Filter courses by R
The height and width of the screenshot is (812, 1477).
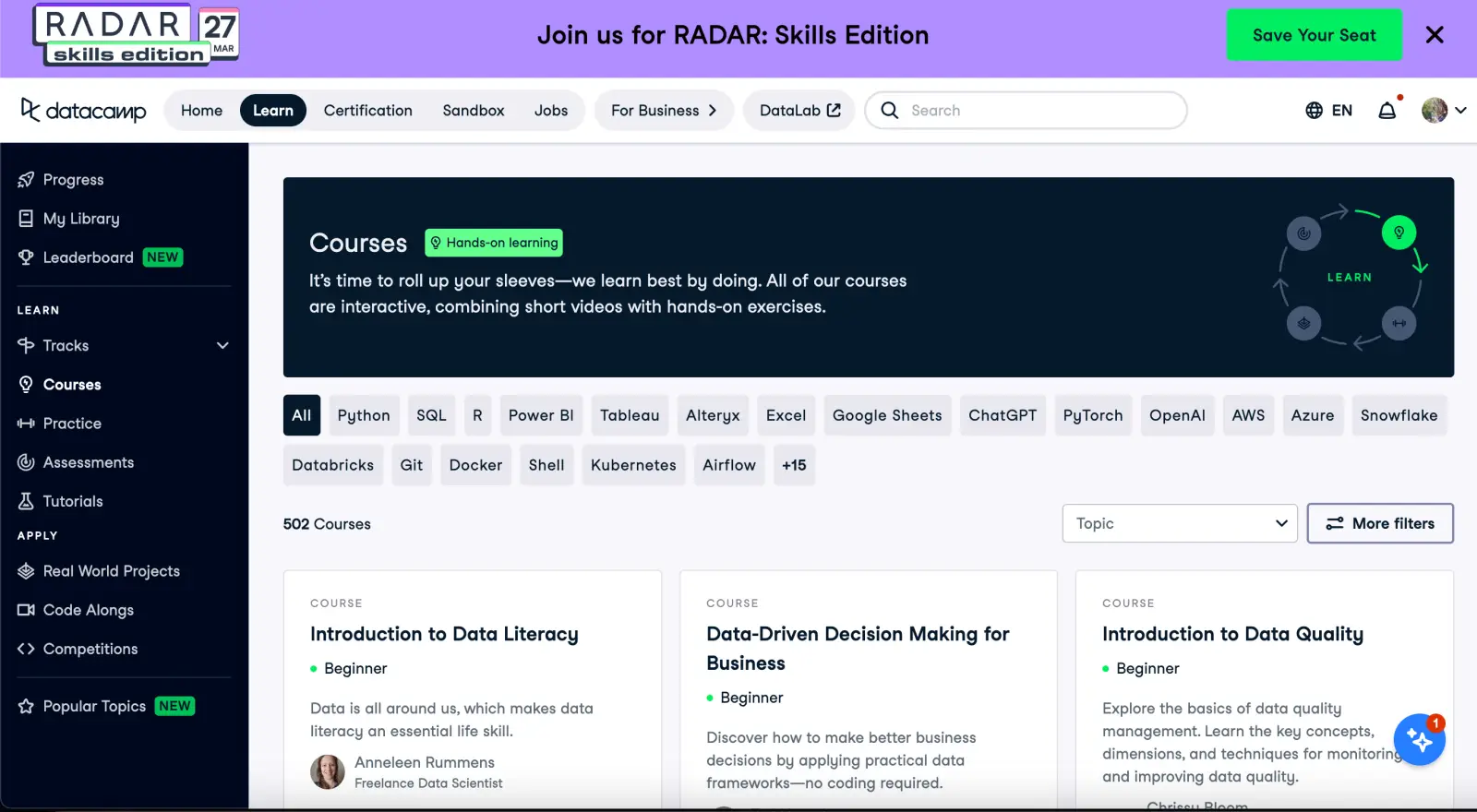pos(477,415)
